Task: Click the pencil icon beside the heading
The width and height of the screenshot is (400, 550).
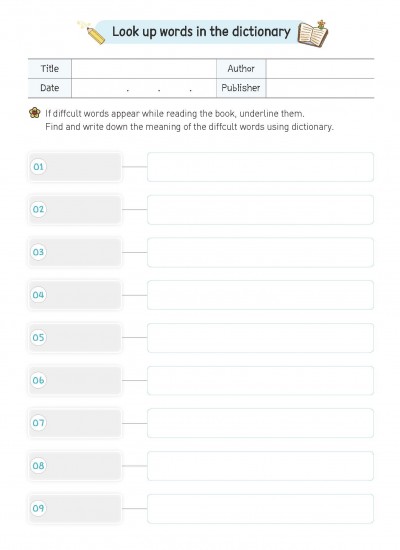Action: 91,33
